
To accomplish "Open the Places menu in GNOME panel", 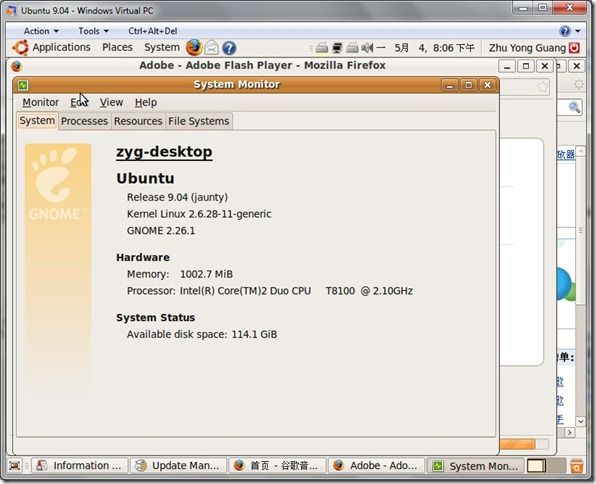I will [117, 48].
